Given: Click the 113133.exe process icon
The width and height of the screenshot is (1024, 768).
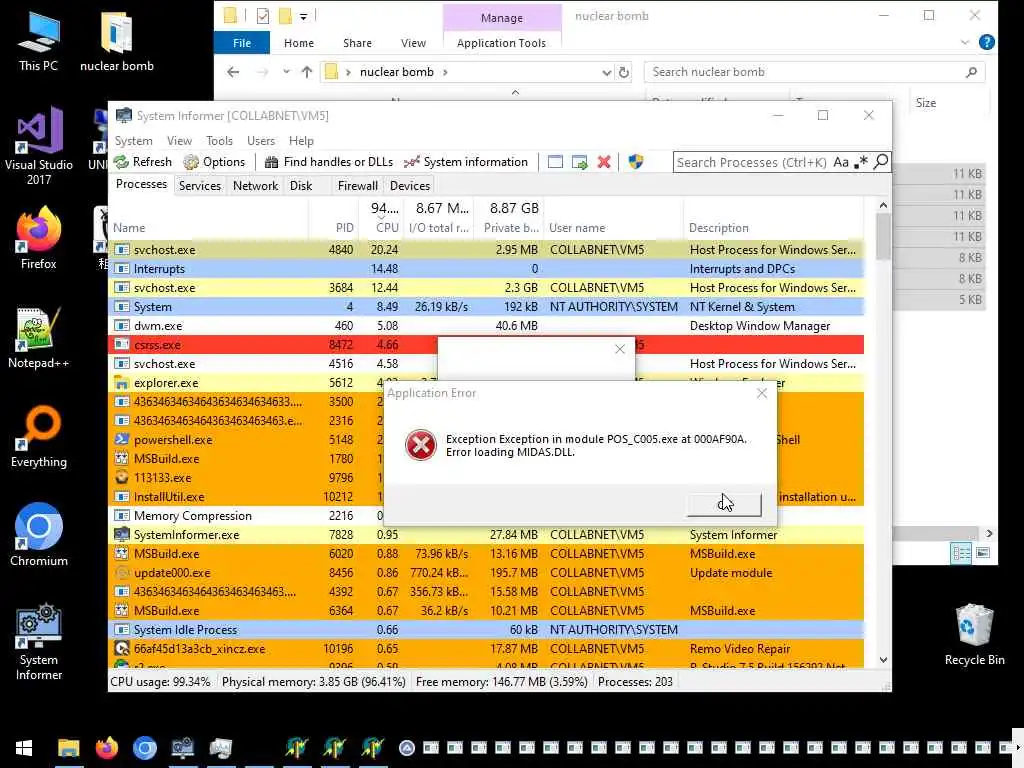Looking at the screenshot, I should 121,478.
